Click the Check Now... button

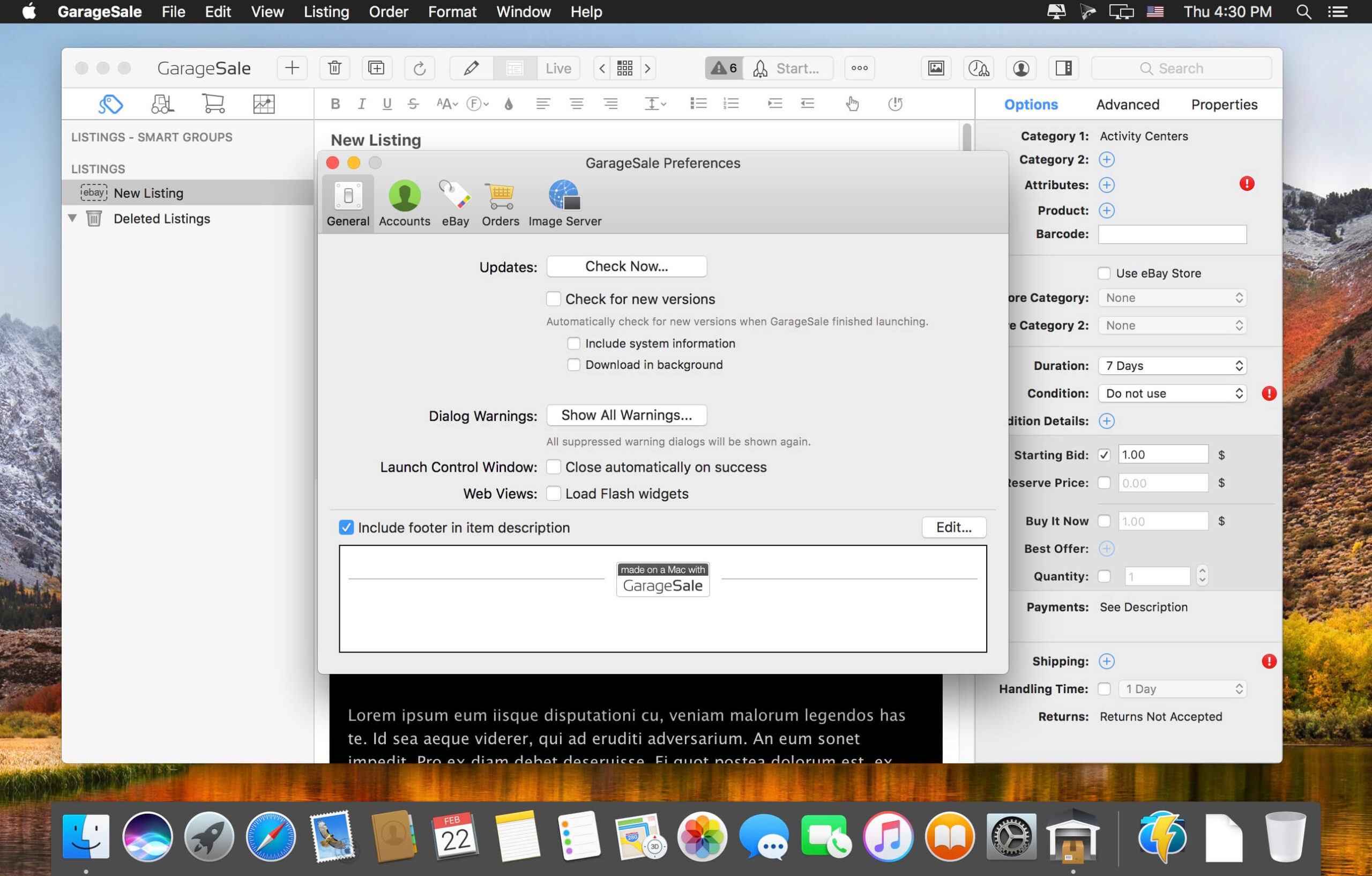[626, 267]
